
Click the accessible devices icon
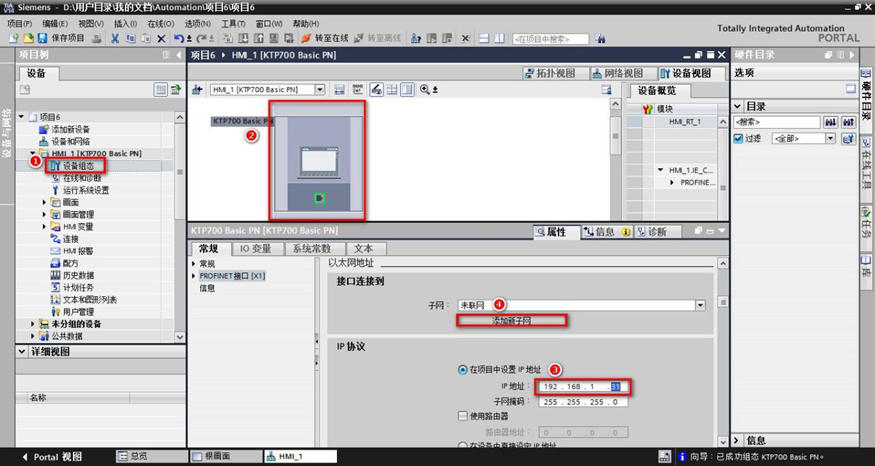click(416, 39)
